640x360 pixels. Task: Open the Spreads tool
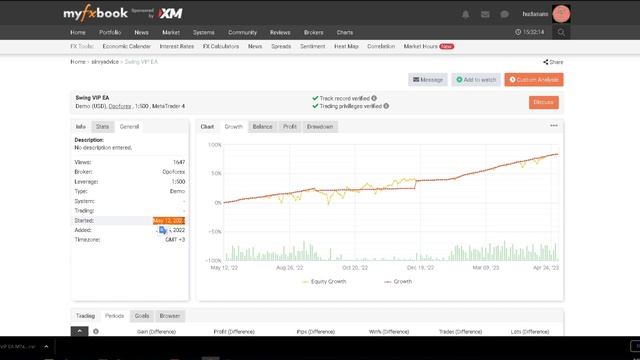(x=281, y=47)
